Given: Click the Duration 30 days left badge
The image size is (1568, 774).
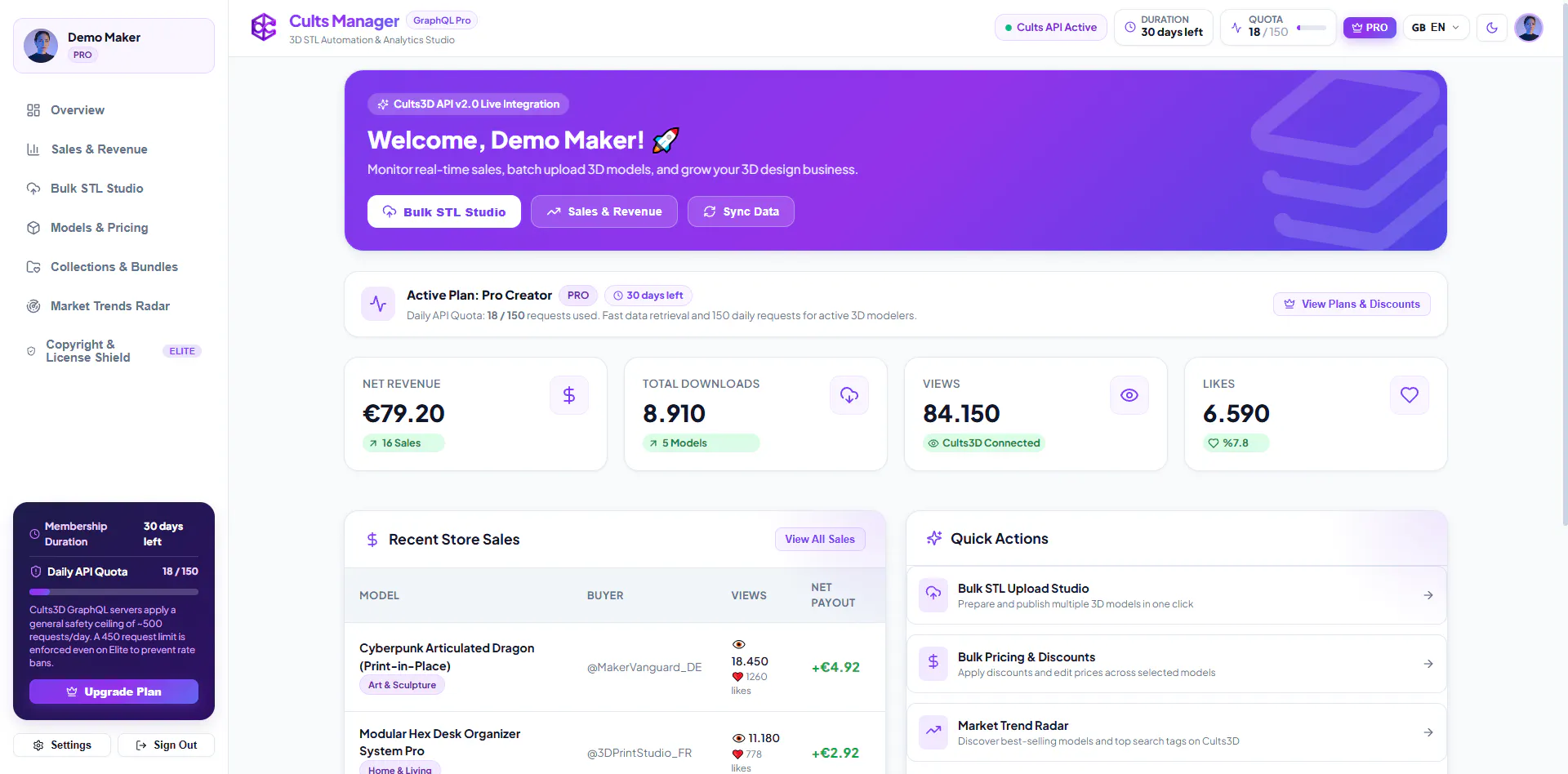Looking at the screenshot, I should pos(1164,28).
